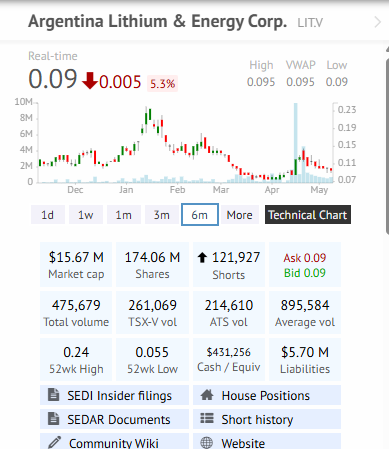389x449 pixels.
Task: Click the Short history list icon
Action: click(x=207, y=418)
